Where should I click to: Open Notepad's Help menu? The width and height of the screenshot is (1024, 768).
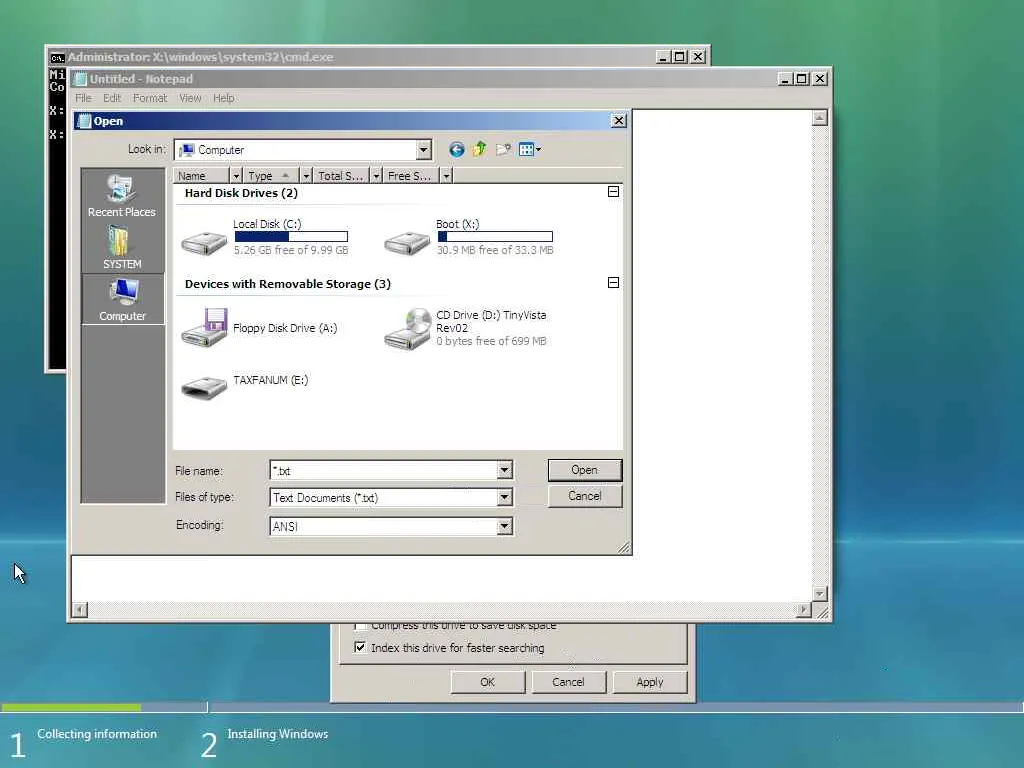point(223,98)
